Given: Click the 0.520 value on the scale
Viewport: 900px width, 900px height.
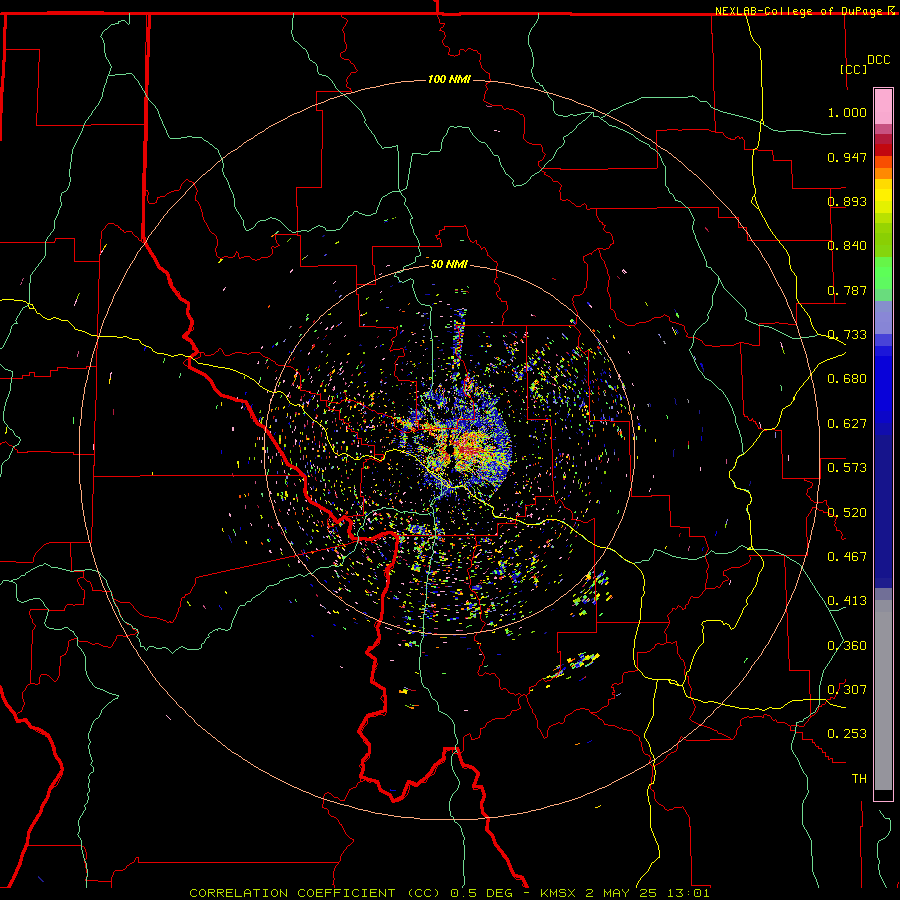Looking at the screenshot, I should coord(847,513).
